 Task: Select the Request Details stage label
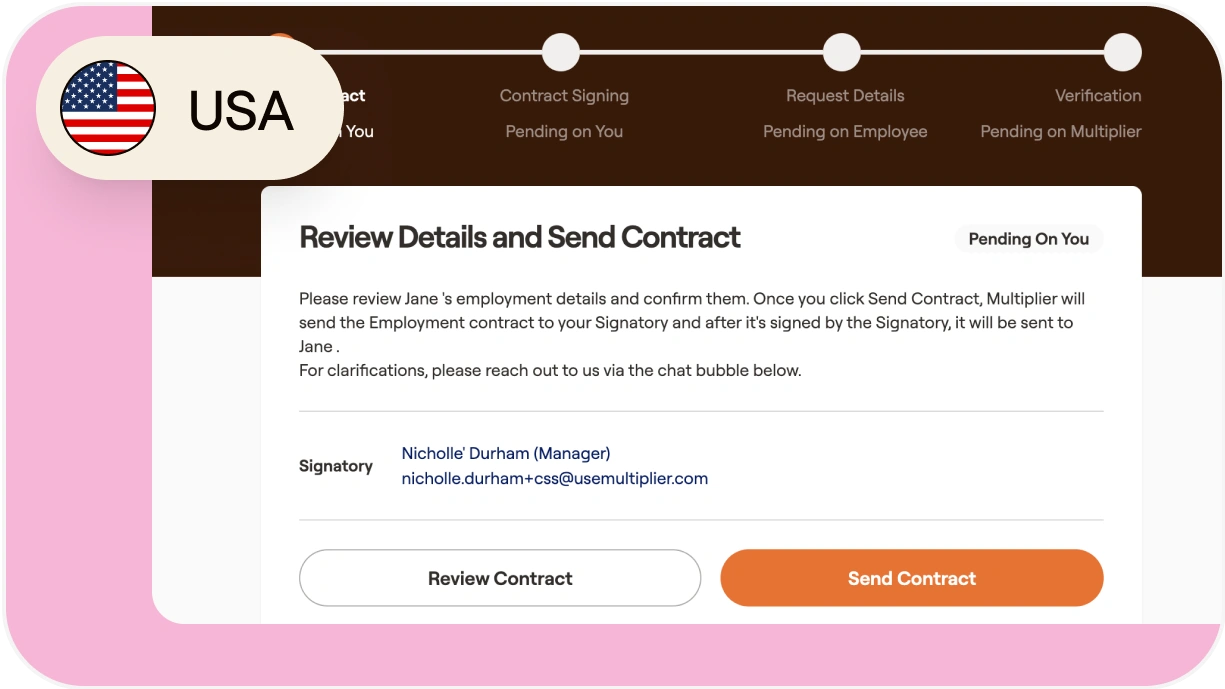tap(845, 95)
